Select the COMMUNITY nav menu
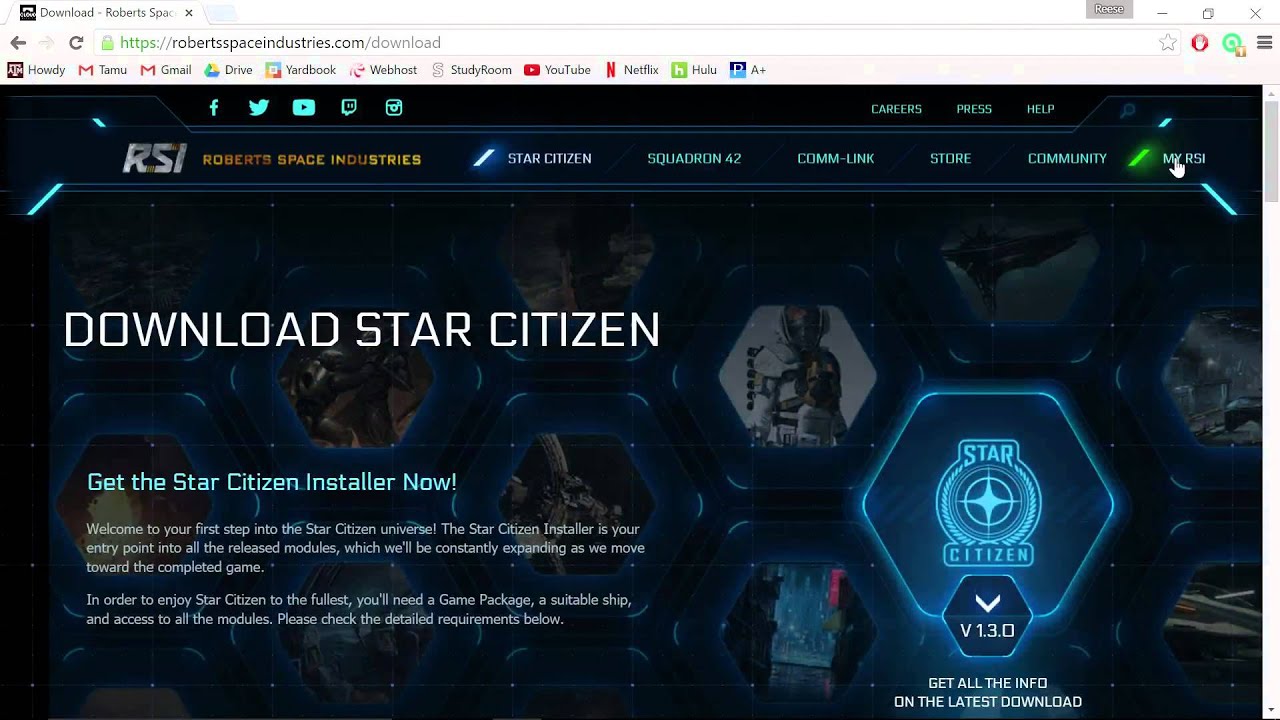The height and width of the screenshot is (720, 1280). pyautogui.click(x=1067, y=158)
